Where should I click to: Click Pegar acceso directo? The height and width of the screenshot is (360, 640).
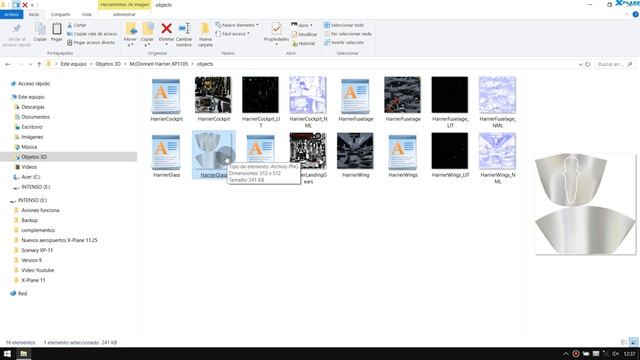click(x=91, y=42)
